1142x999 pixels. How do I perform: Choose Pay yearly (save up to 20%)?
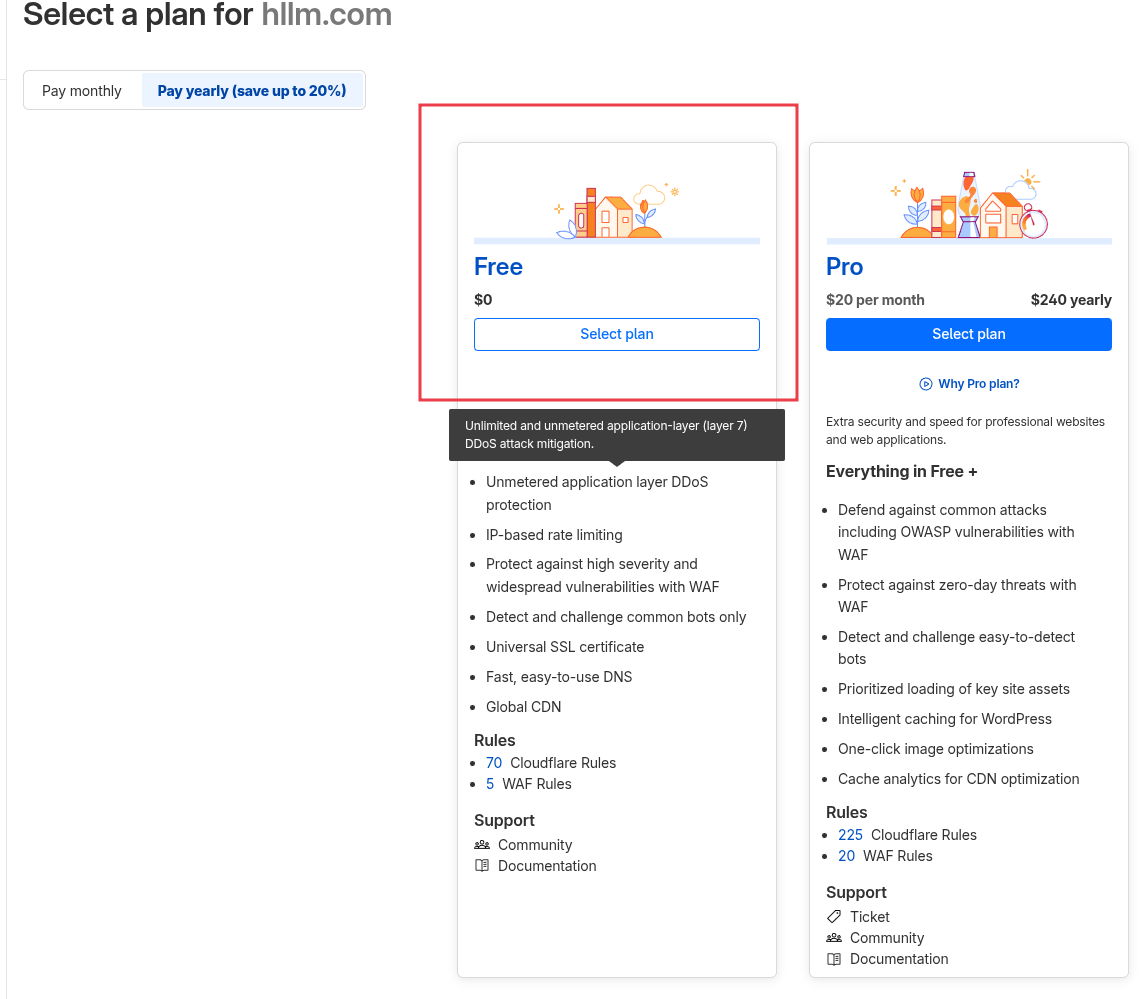tap(252, 91)
